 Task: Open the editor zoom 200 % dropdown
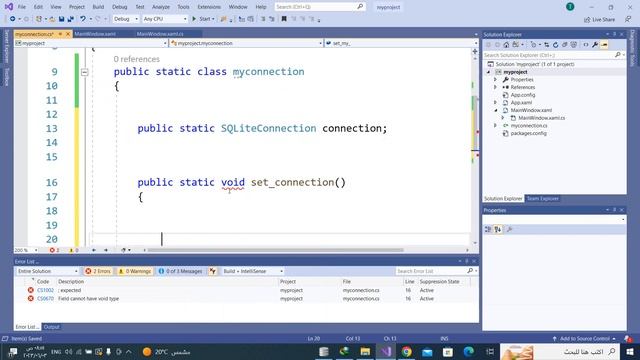pyautogui.click(x=26, y=250)
